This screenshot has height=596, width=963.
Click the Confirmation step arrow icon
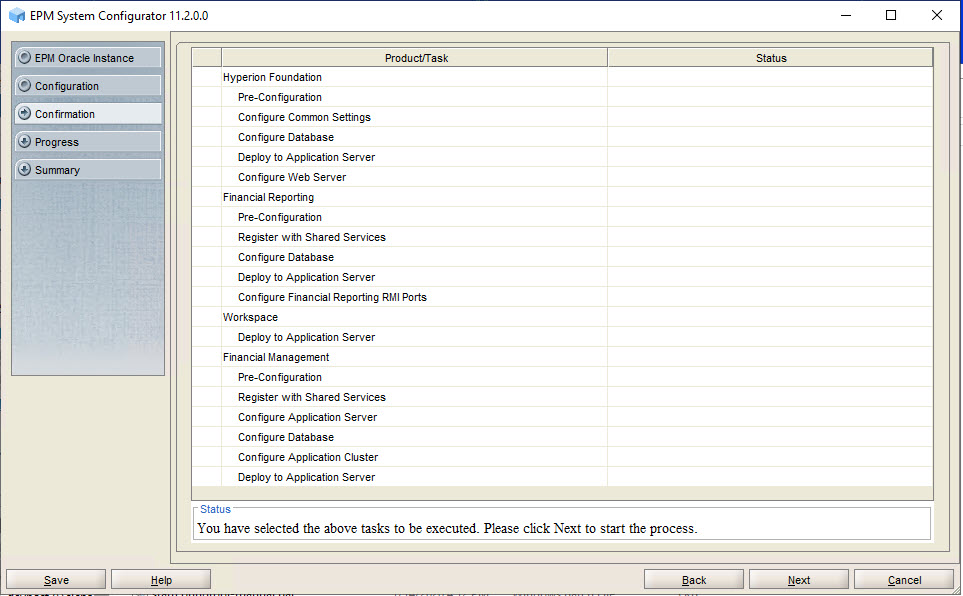coord(25,114)
